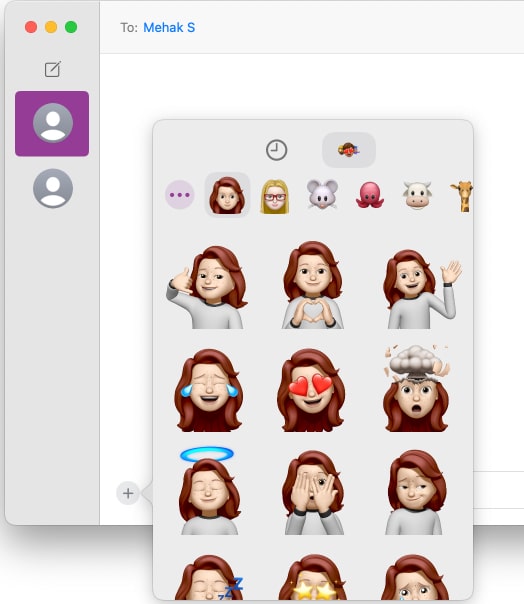Send the mind blown exploding head sticker
Viewport: 524px width, 604px height.
coord(416,388)
